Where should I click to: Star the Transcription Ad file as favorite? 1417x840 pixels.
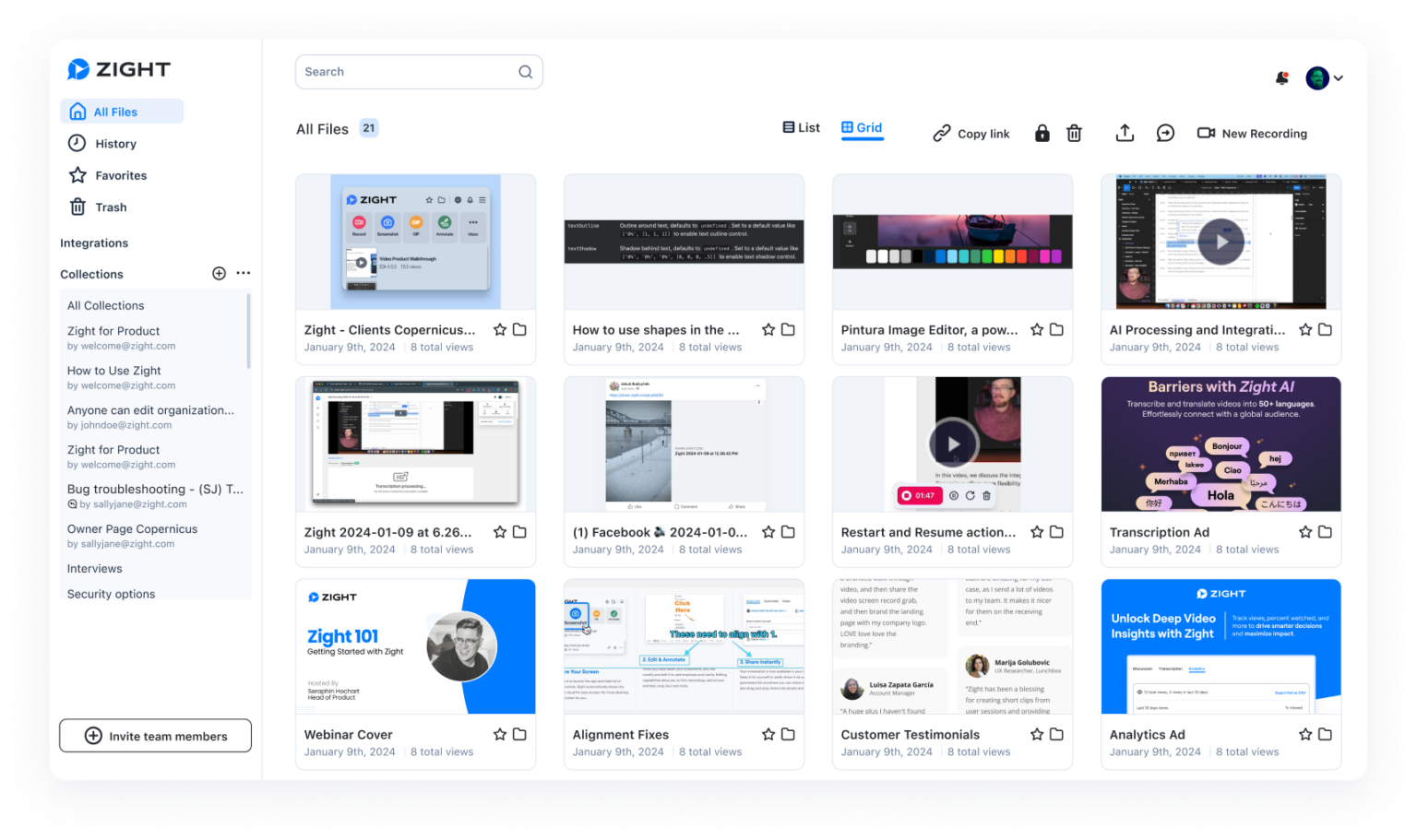1305,532
